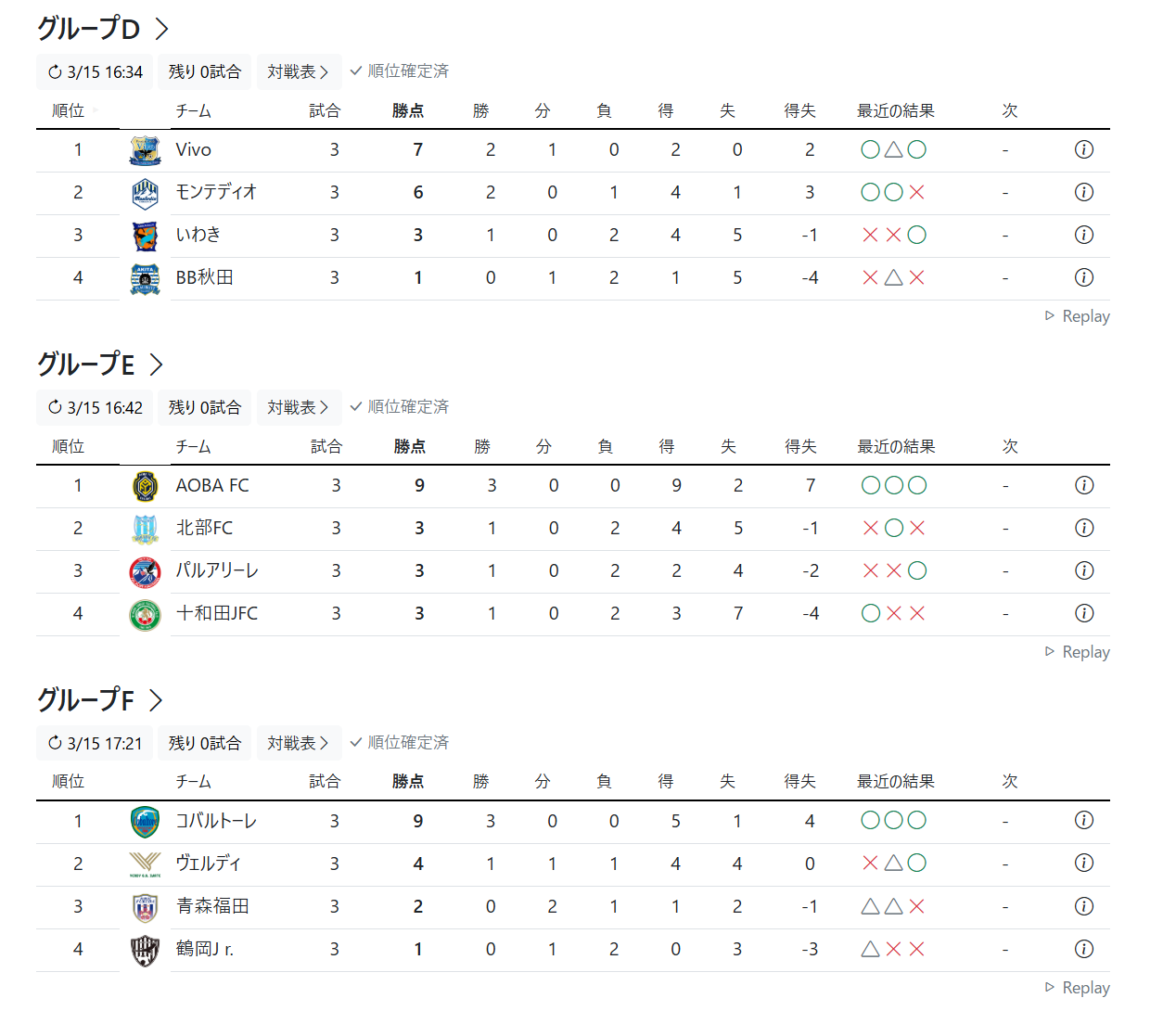Click refresh timestamp 3/15 16:34 in Group D
The height and width of the screenshot is (1011, 1176).
point(95,71)
